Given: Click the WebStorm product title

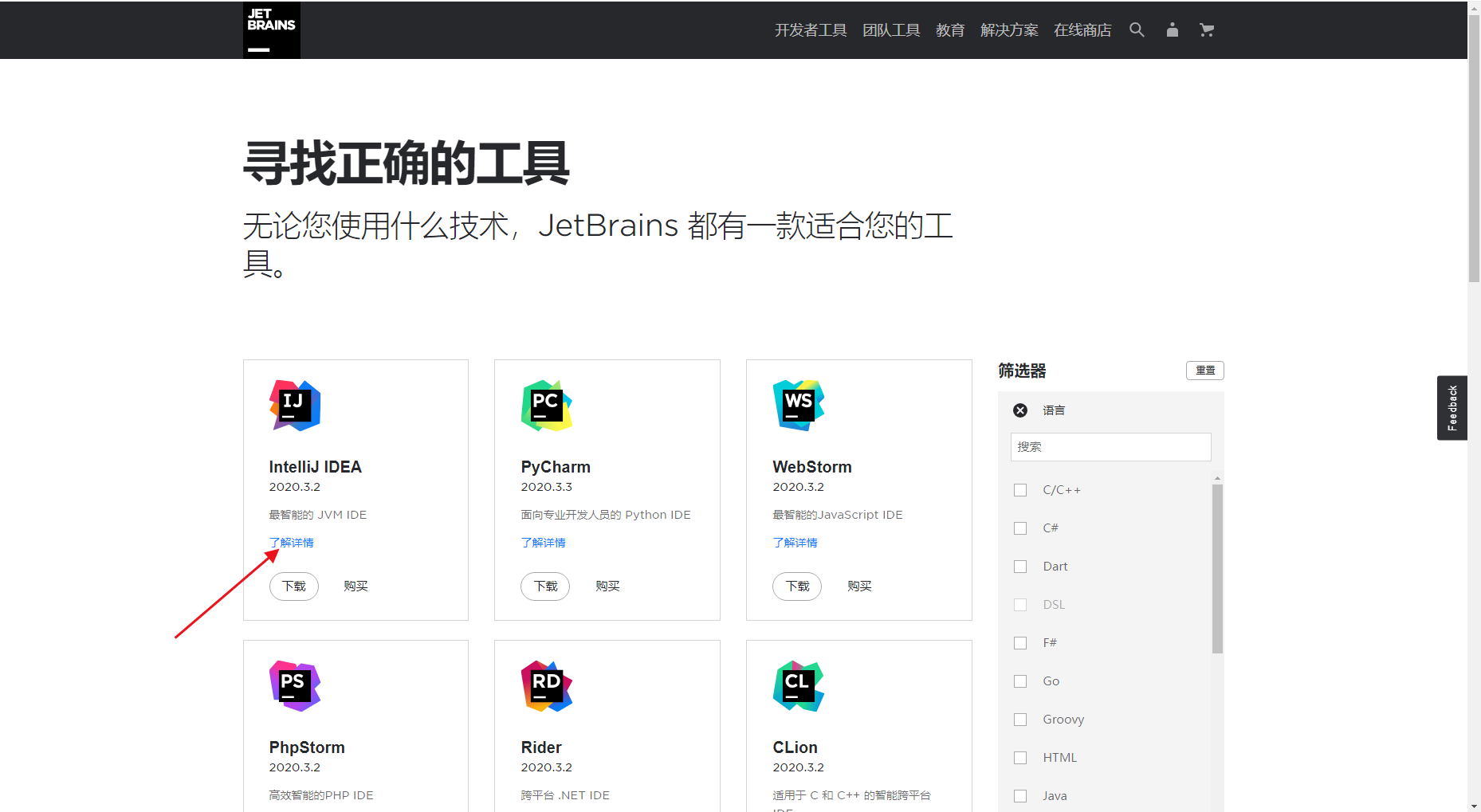Looking at the screenshot, I should click(812, 467).
